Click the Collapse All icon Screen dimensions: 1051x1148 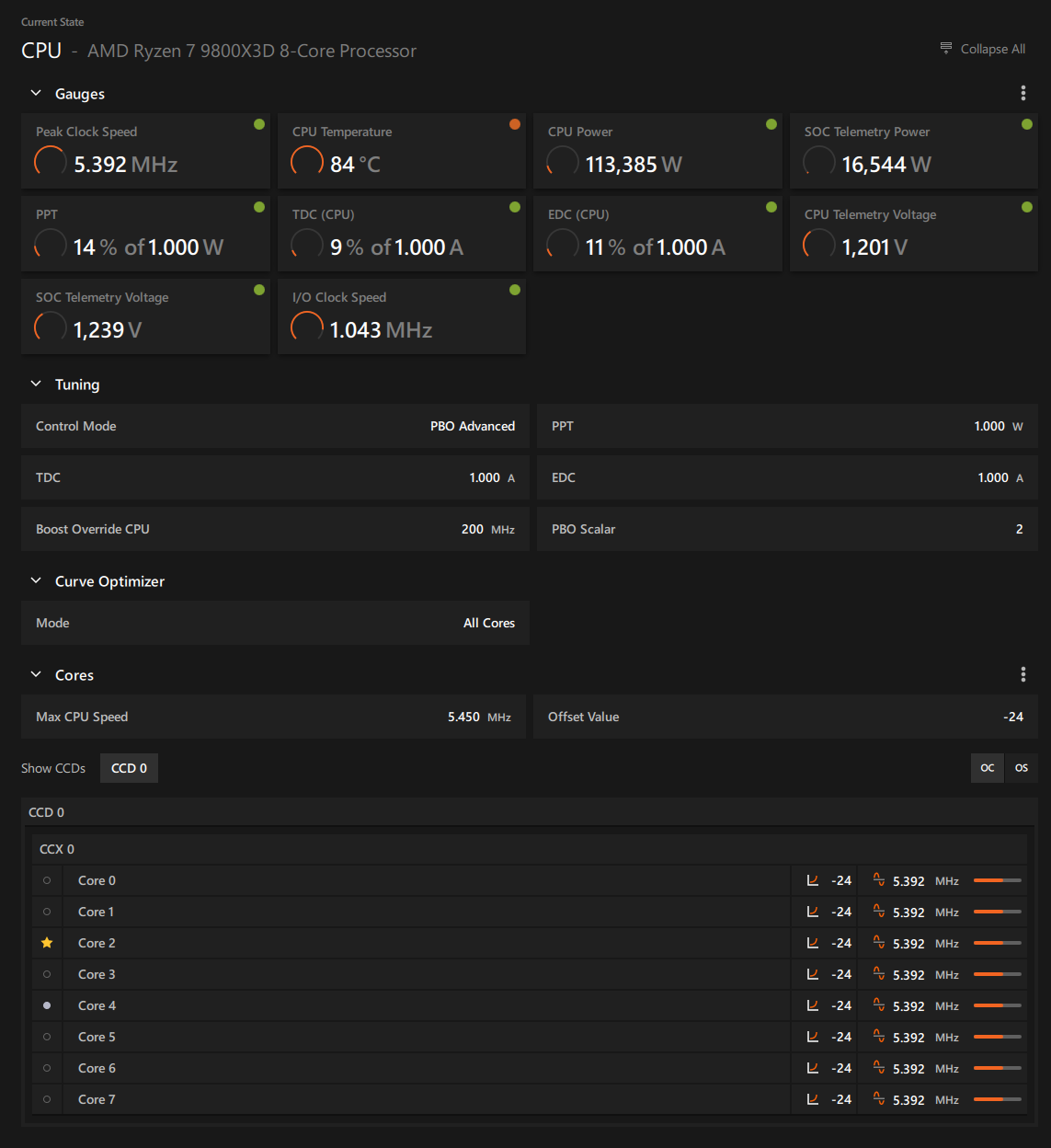[946, 48]
